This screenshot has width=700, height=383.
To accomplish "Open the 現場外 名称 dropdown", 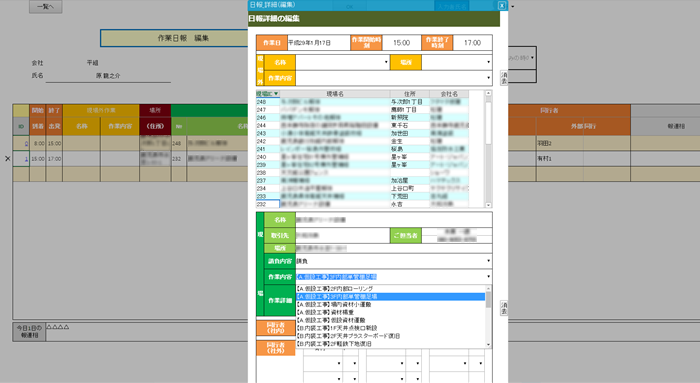I will click(386, 62).
